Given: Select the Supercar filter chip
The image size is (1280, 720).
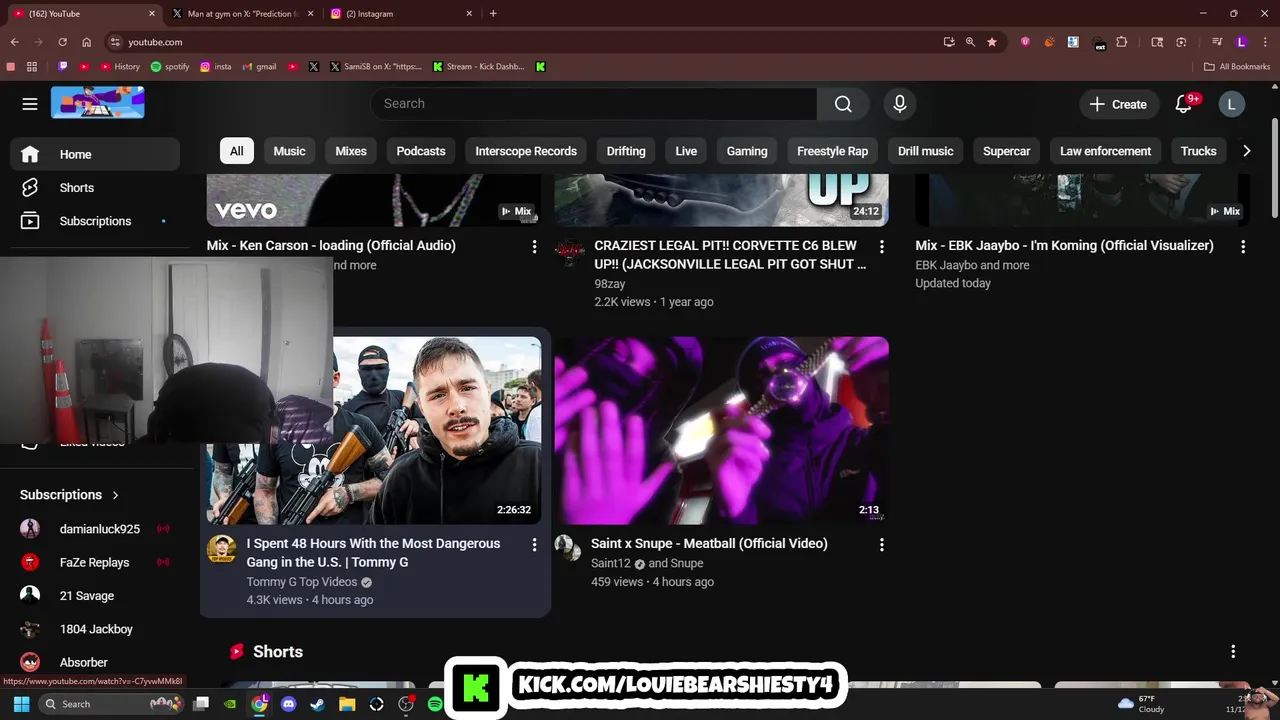Looking at the screenshot, I should [1006, 151].
